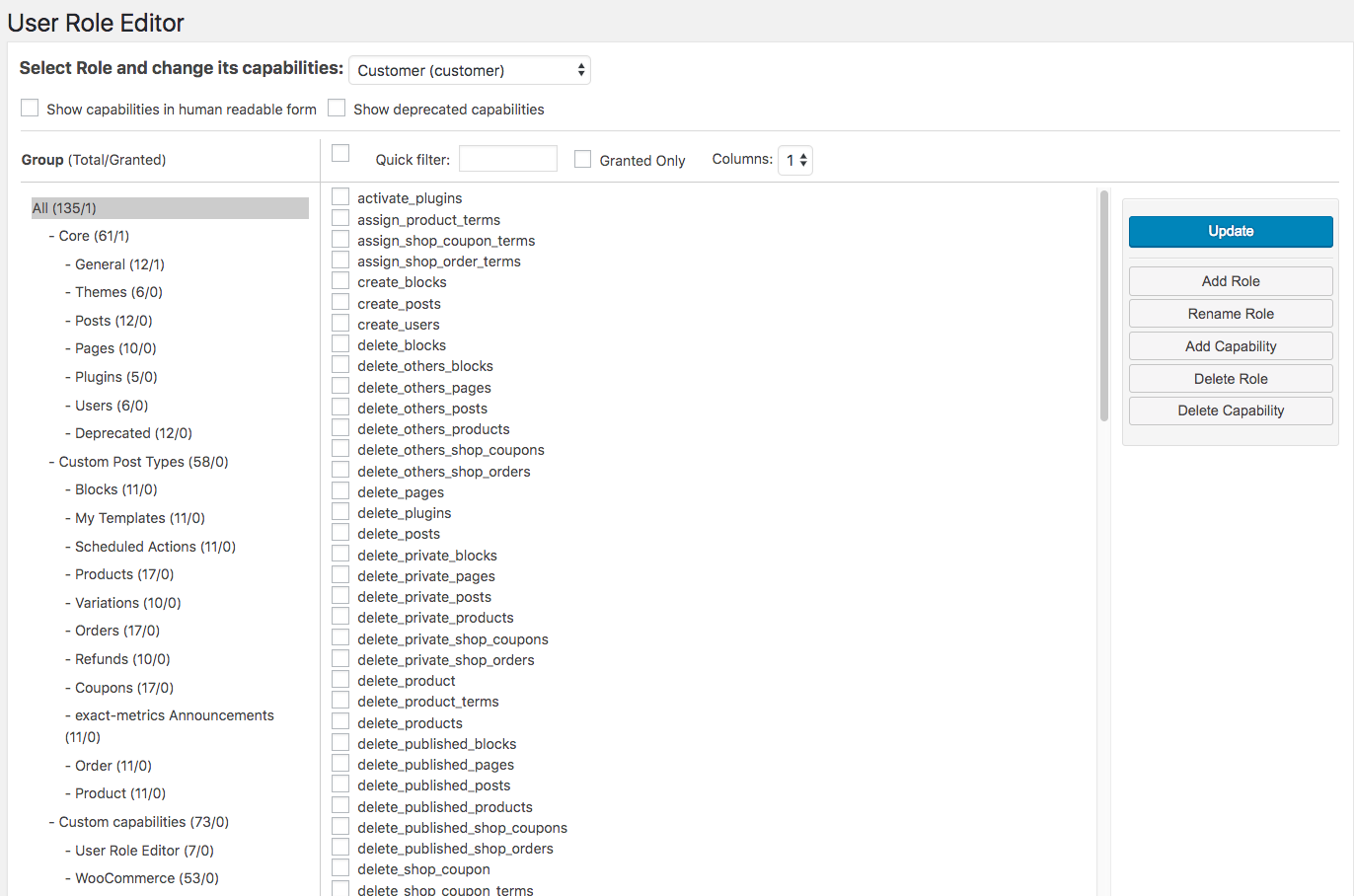Toggle Show deprecated capabilities checkbox

[x=337, y=108]
